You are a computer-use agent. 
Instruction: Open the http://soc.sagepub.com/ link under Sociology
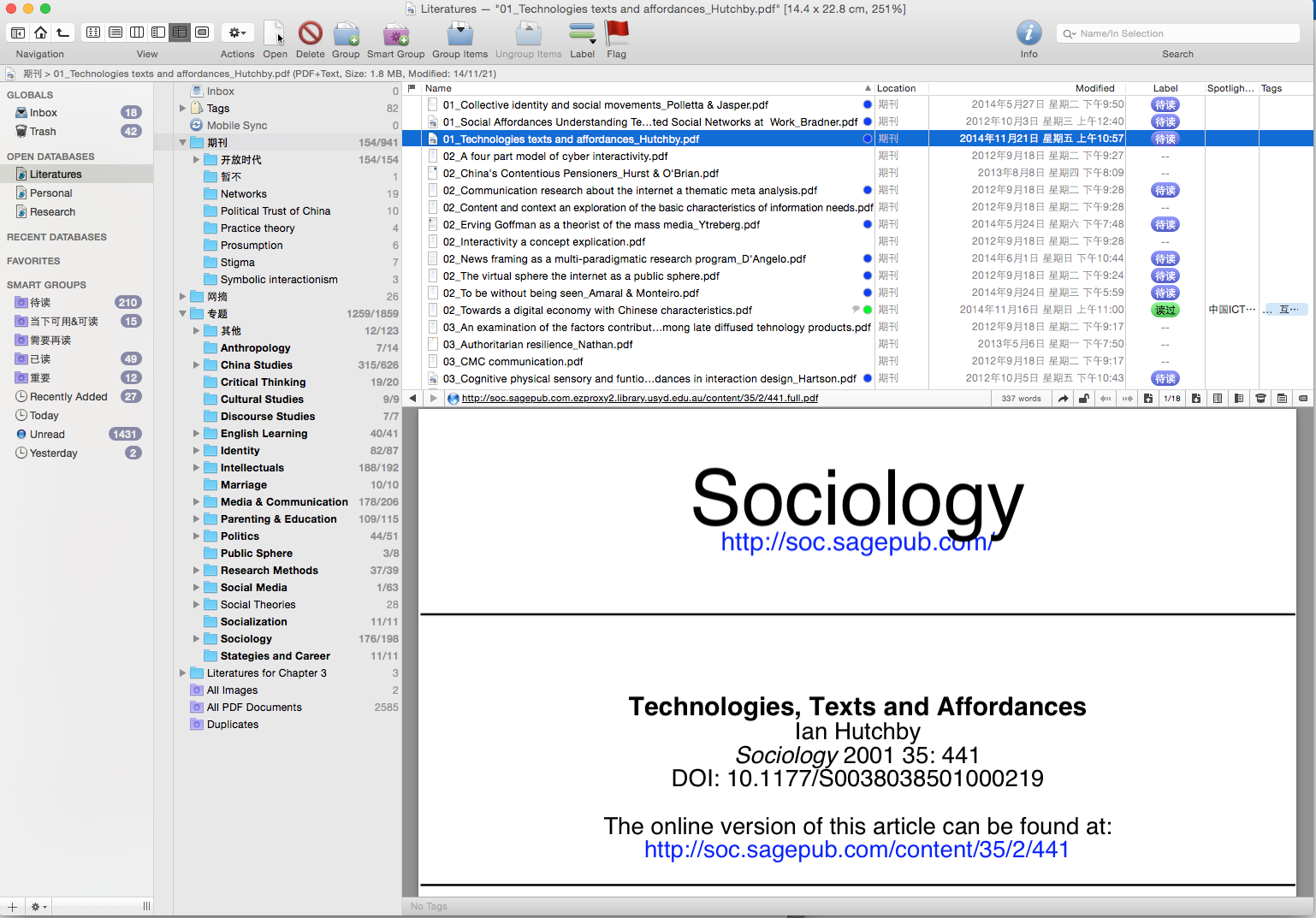click(x=857, y=542)
